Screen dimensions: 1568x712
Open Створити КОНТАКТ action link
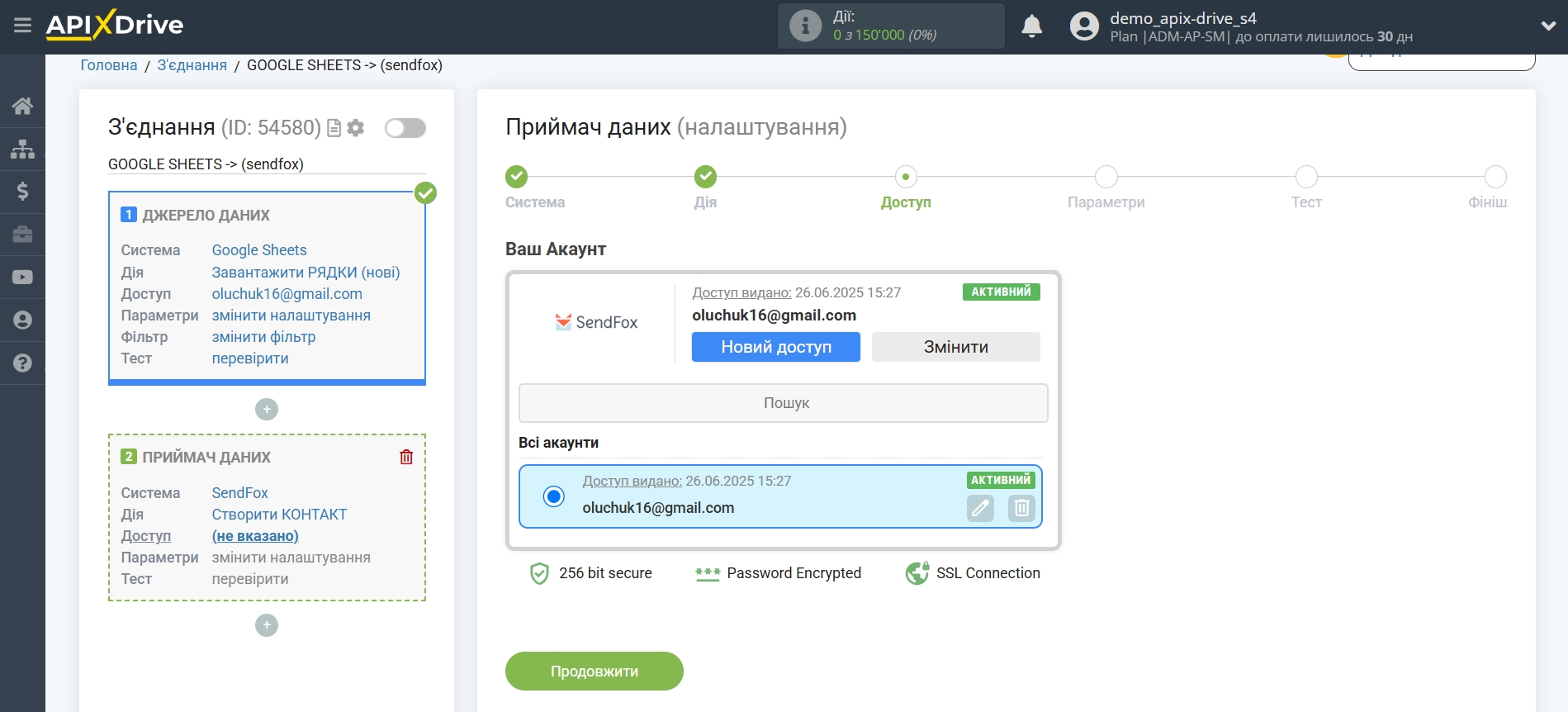tap(280, 515)
